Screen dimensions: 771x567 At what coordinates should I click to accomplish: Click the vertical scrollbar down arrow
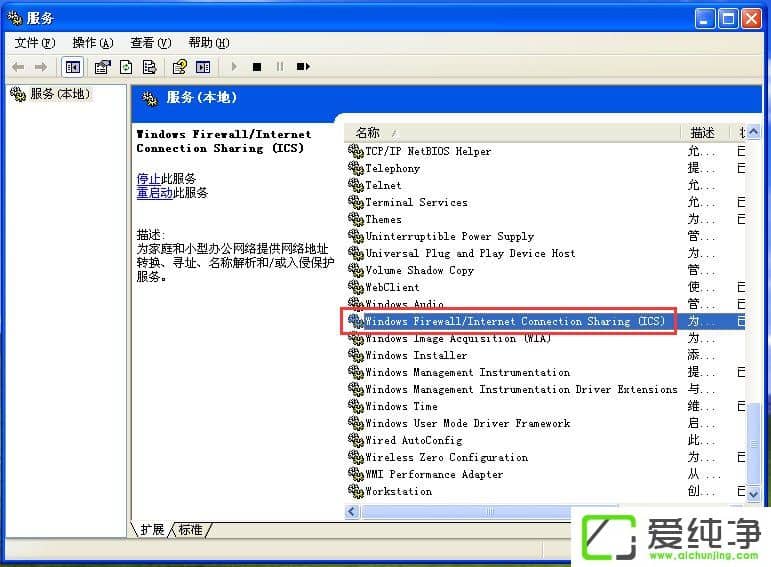753,494
